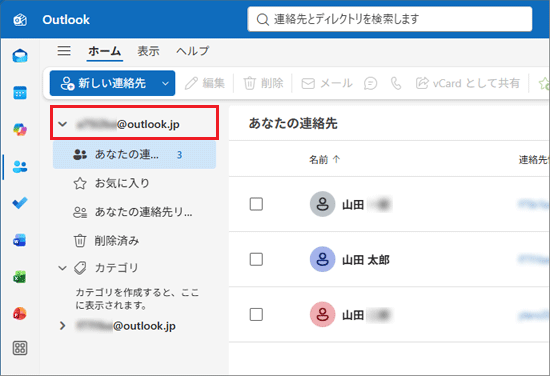Click the Outlook title text
The image size is (550, 376).
click(x=66, y=20)
